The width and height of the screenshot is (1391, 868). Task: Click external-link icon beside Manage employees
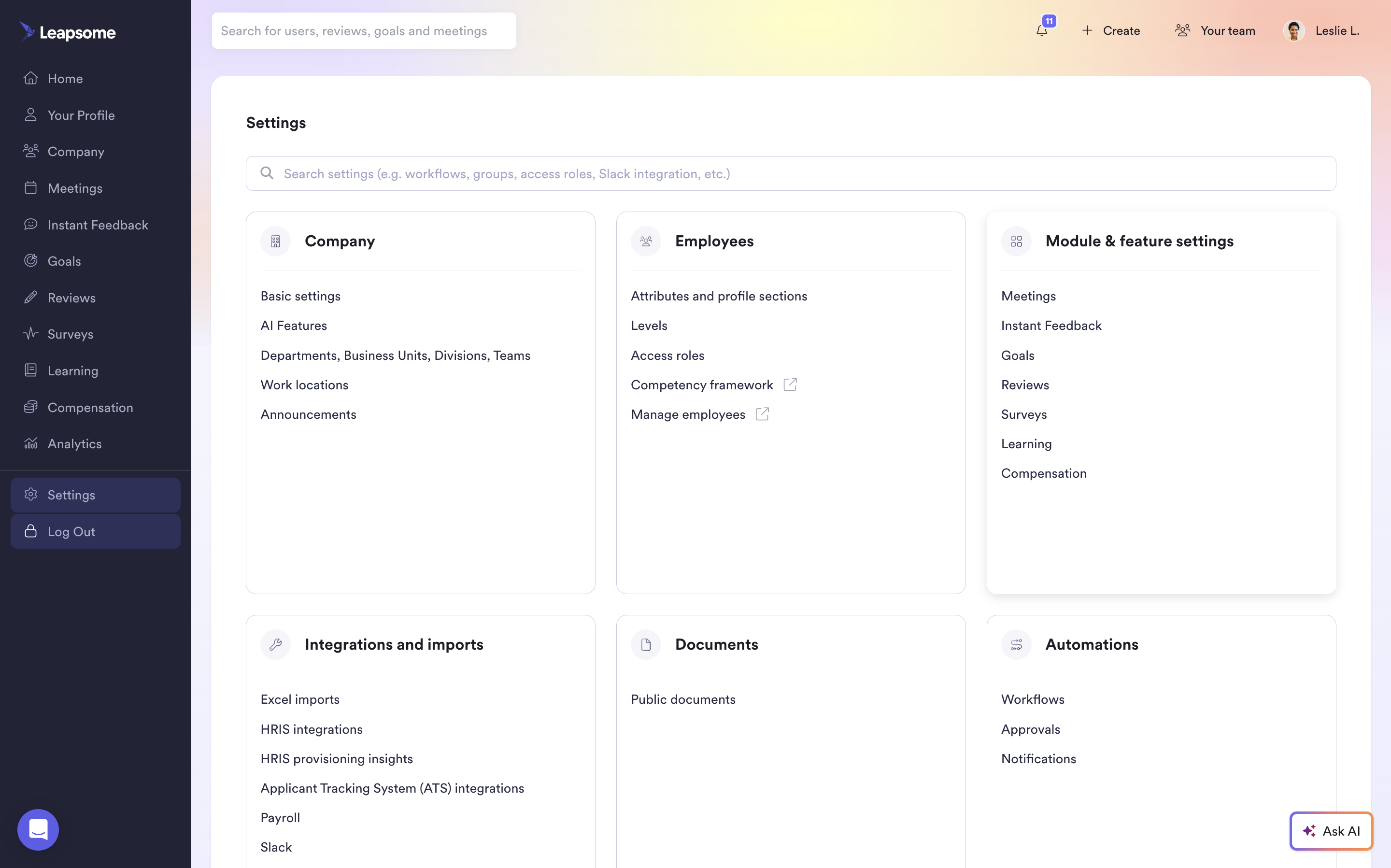point(762,414)
